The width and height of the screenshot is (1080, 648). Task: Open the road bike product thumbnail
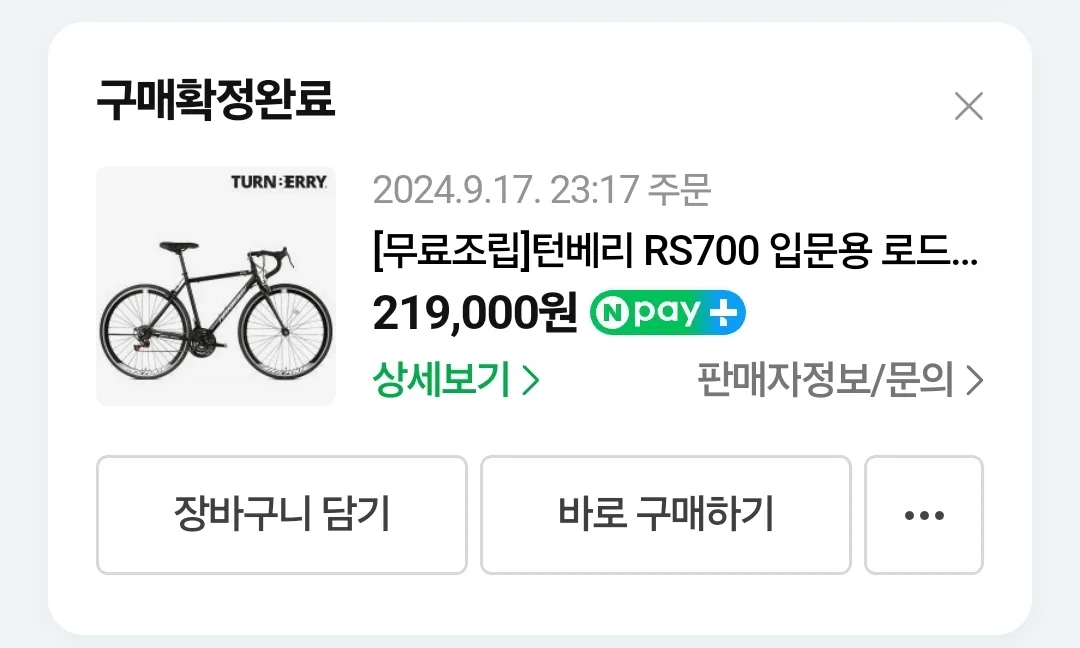(216, 286)
